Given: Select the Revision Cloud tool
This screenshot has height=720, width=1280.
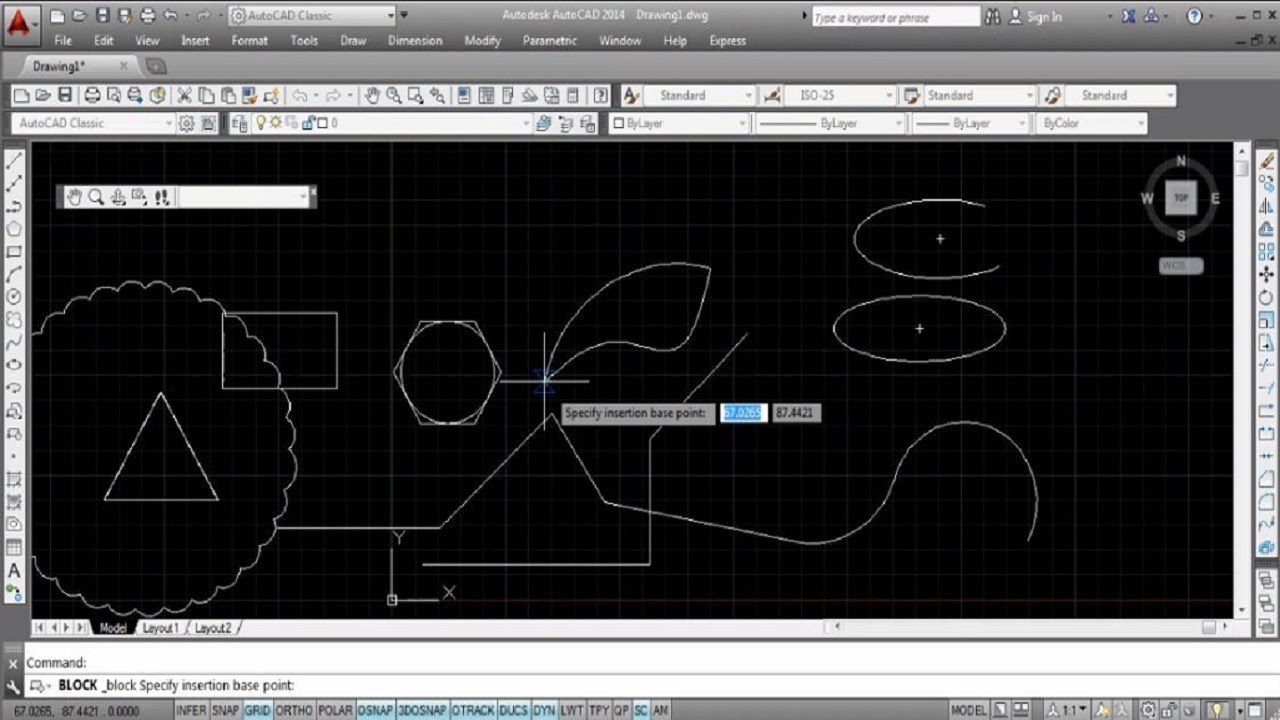Looking at the screenshot, I should [14, 320].
